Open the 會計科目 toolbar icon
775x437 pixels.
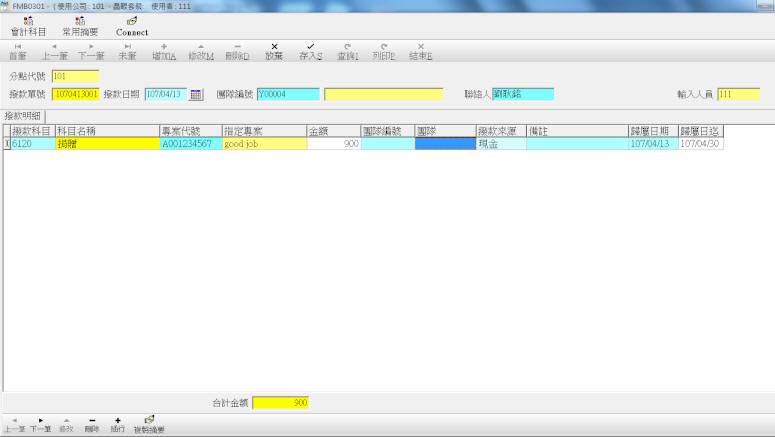pyautogui.click(x=28, y=25)
